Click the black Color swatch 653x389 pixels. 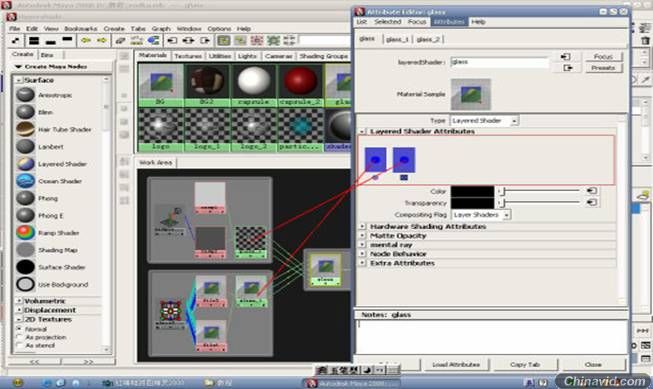click(x=472, y=191)
